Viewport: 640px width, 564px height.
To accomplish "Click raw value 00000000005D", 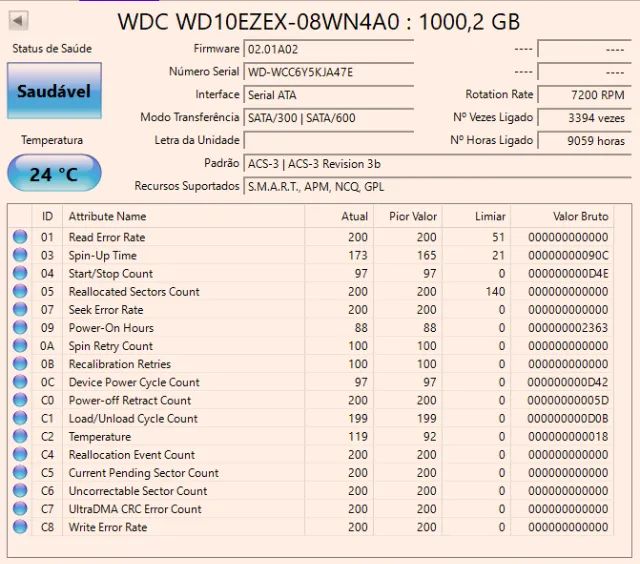I will pyautogui.click(x=568, y=400).
